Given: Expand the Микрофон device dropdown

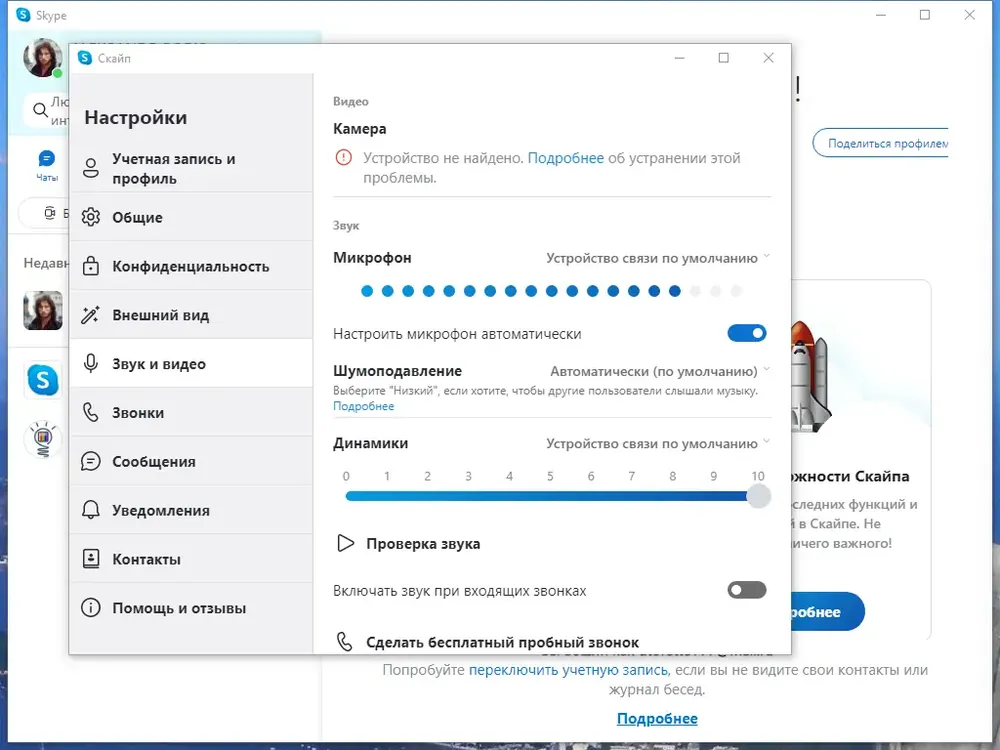Looking at the screenshot, I should click(658, 258).
